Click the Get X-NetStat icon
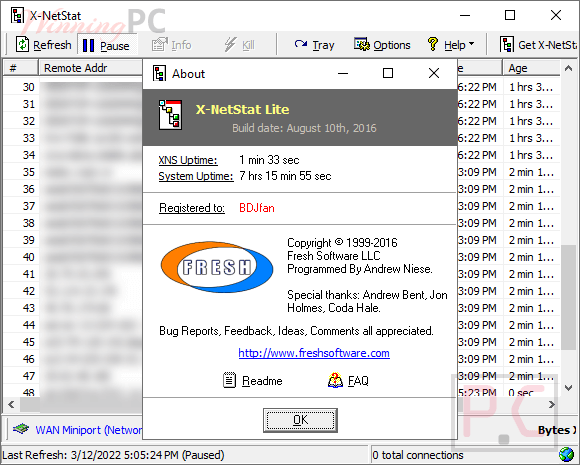The image size is (580, 465). (507, 44)
